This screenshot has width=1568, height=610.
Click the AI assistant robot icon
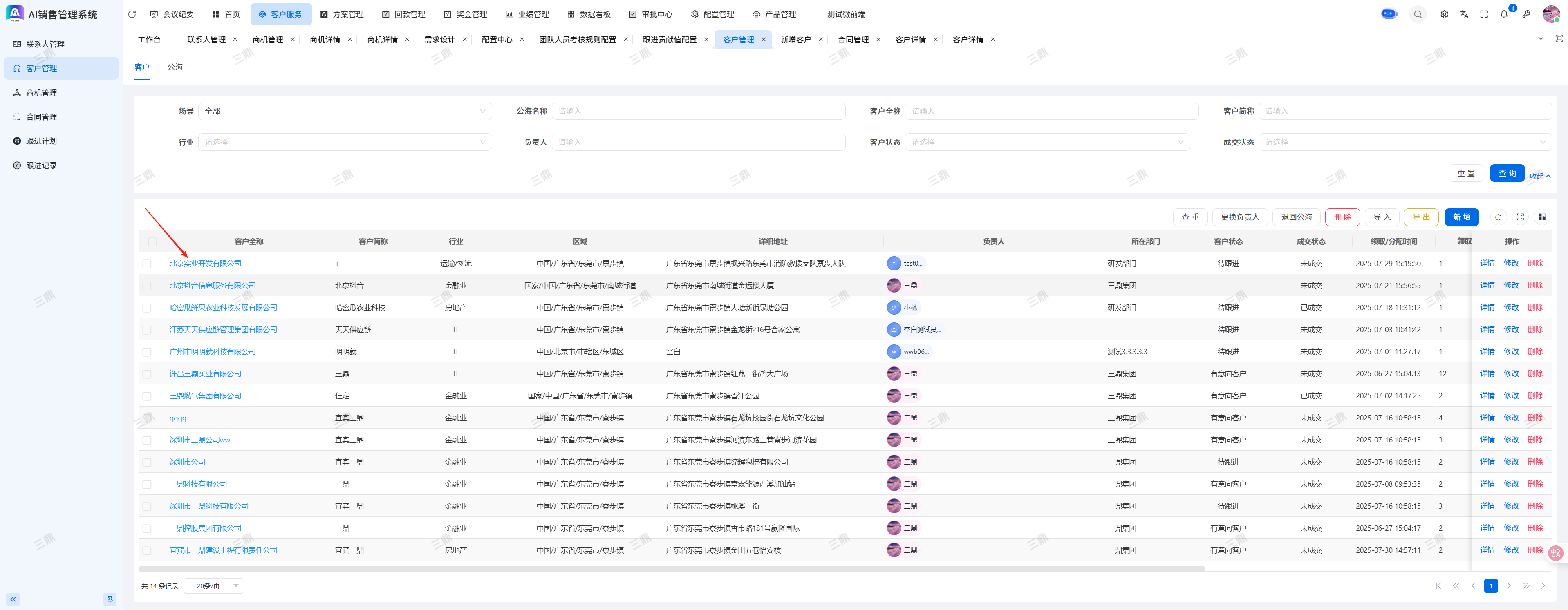coord(1389,14)
